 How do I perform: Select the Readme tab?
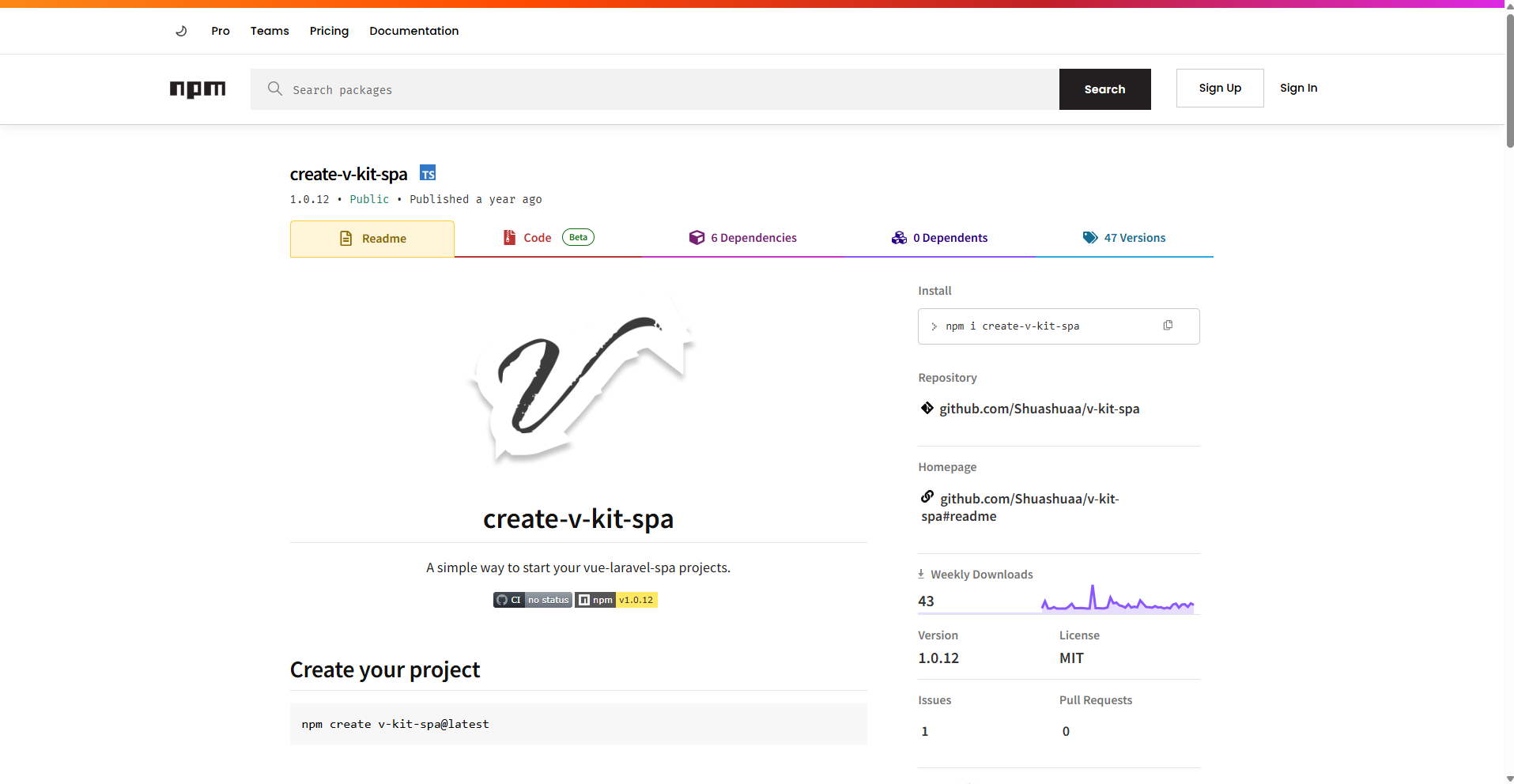coord(372,239)
